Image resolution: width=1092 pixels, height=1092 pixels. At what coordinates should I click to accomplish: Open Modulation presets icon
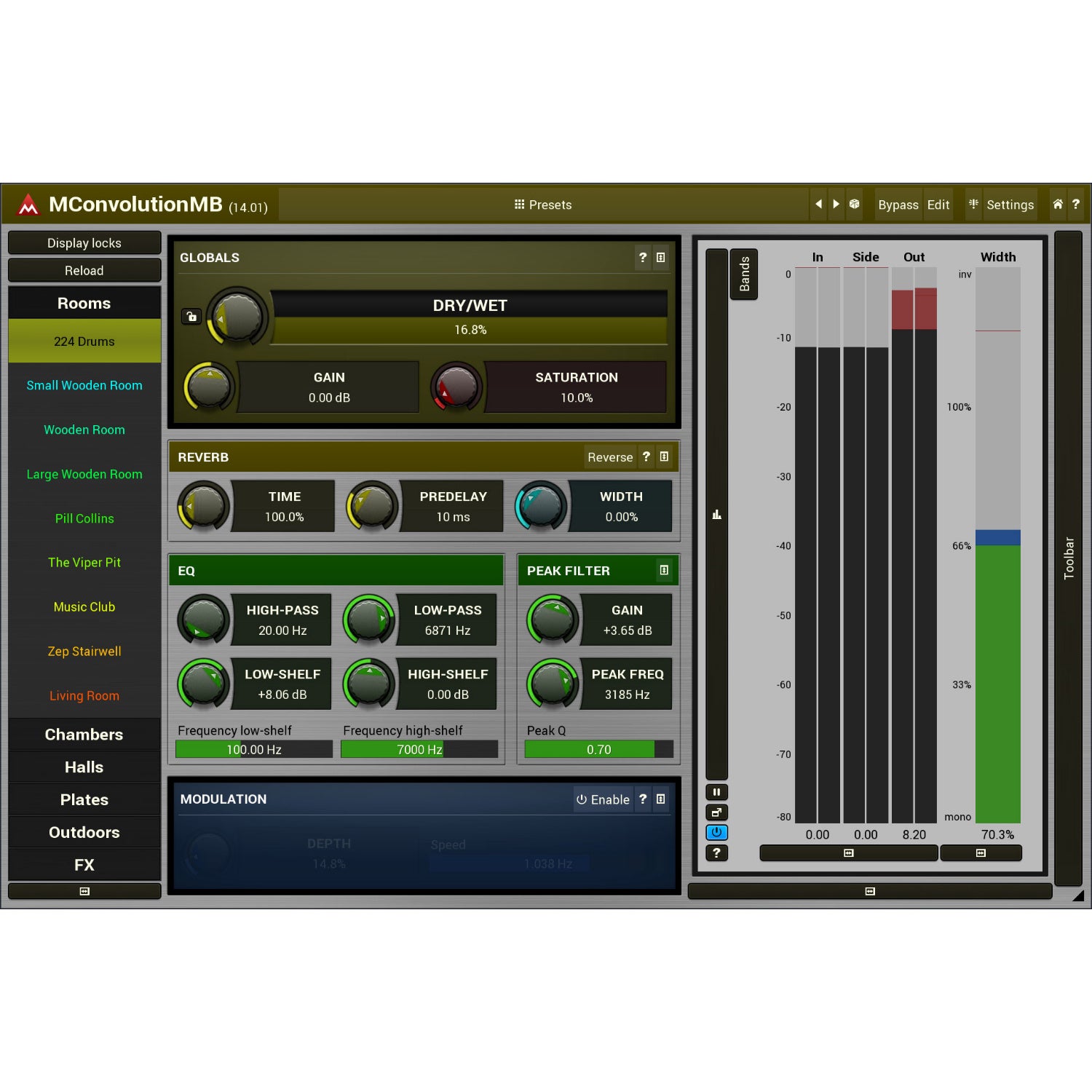click(661, 799)
